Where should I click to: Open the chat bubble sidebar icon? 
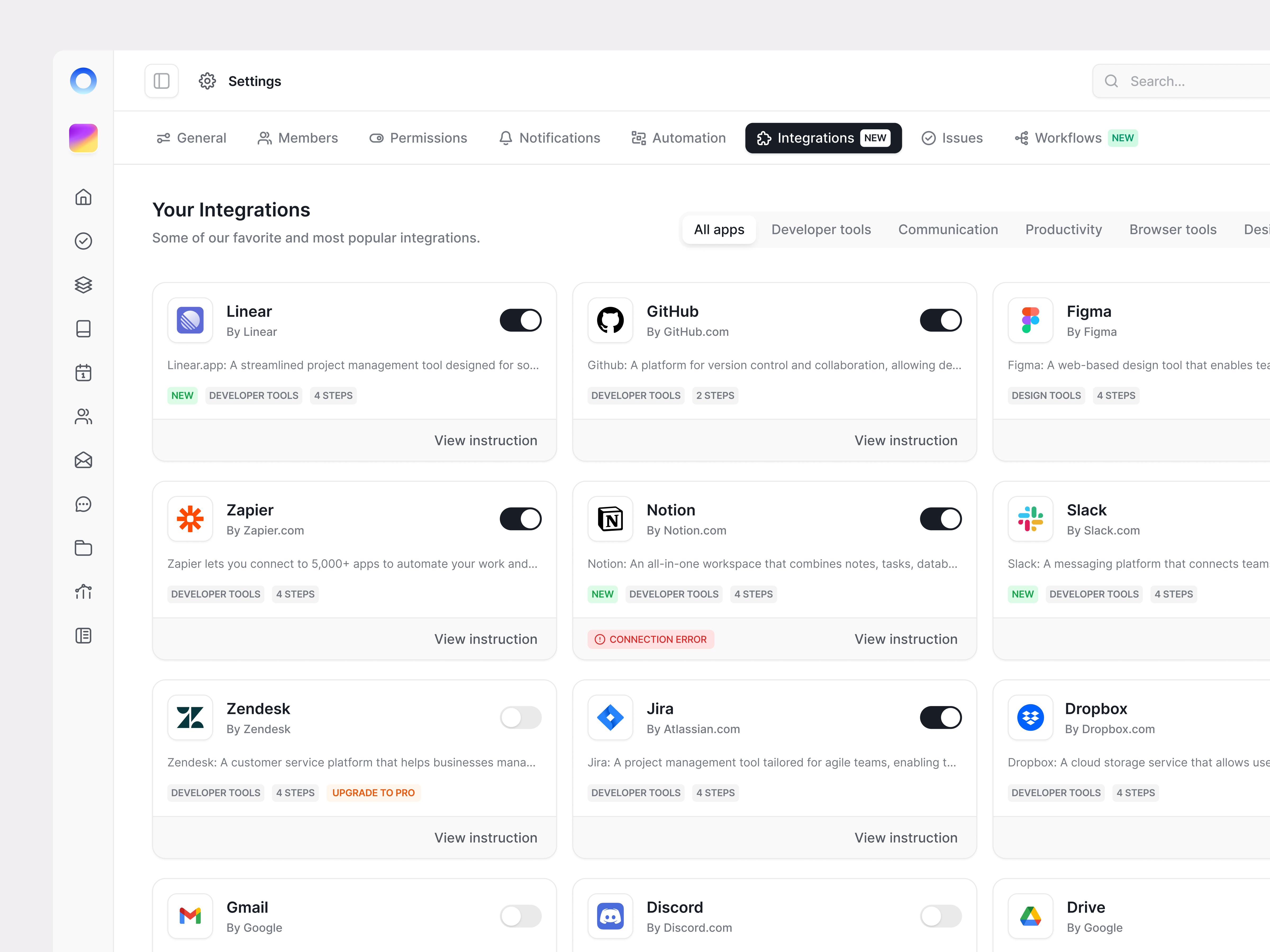[83, 504]
